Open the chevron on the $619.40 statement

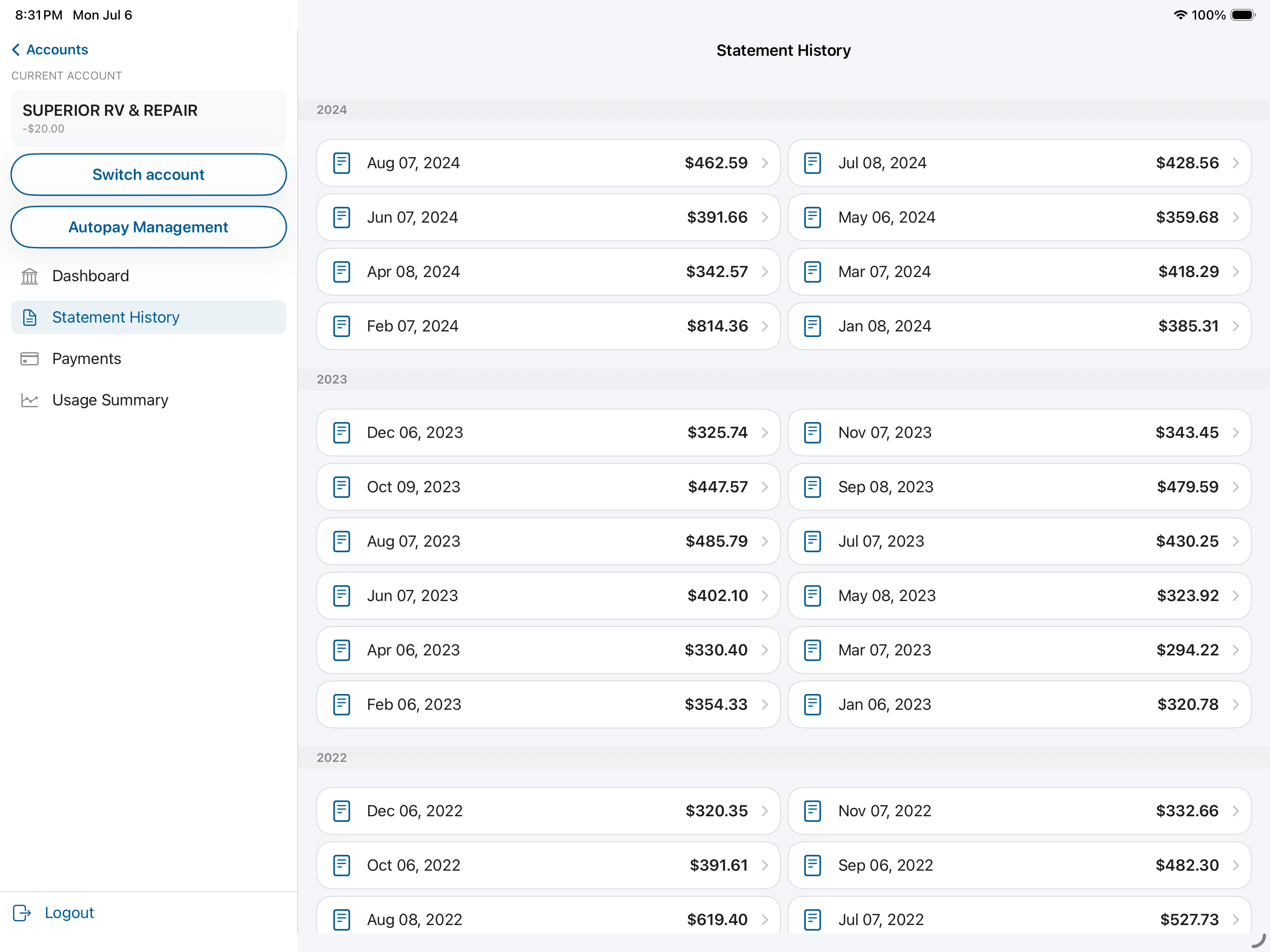coord(765,920)
